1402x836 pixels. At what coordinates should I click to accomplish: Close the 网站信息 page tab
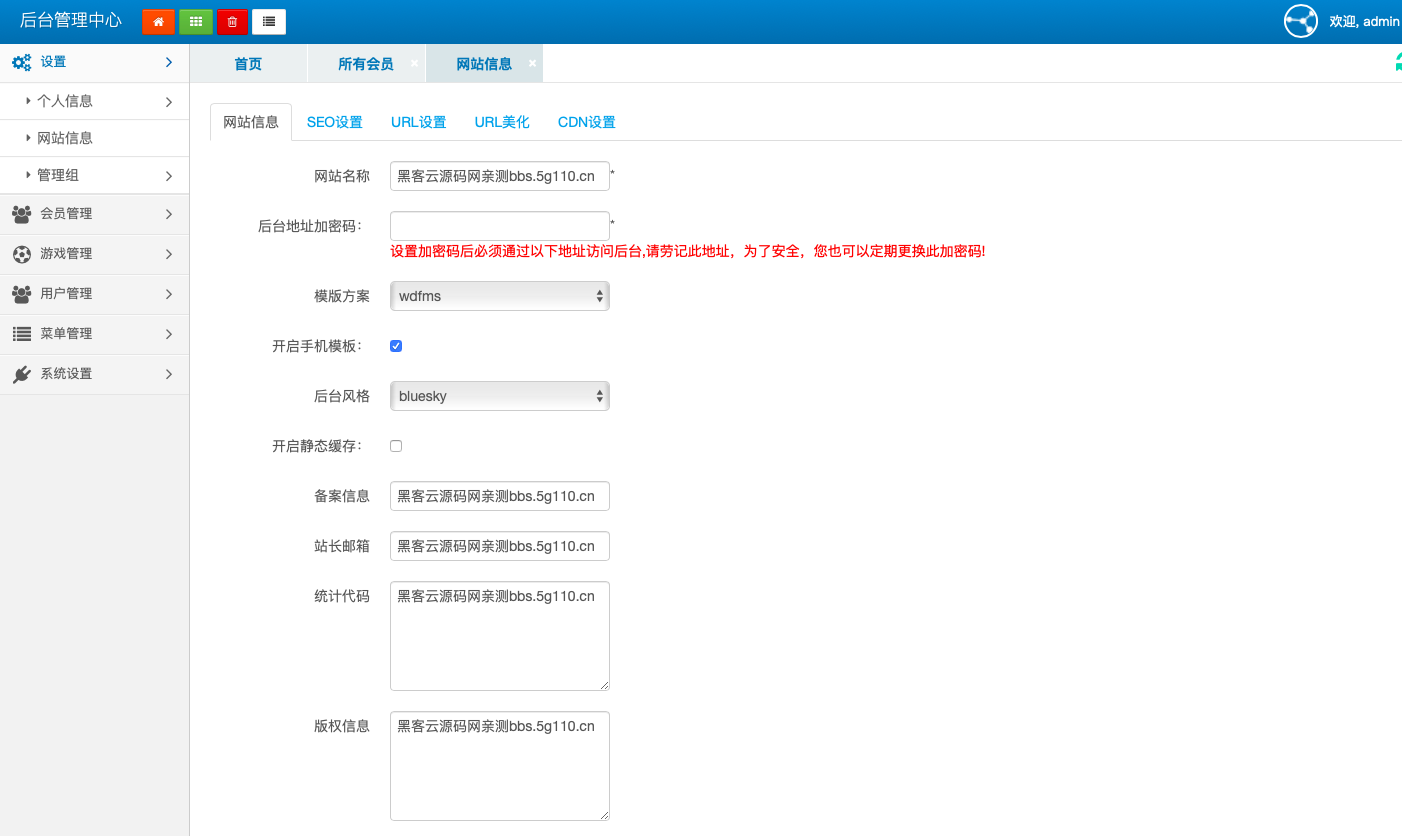tap(532, 63)
